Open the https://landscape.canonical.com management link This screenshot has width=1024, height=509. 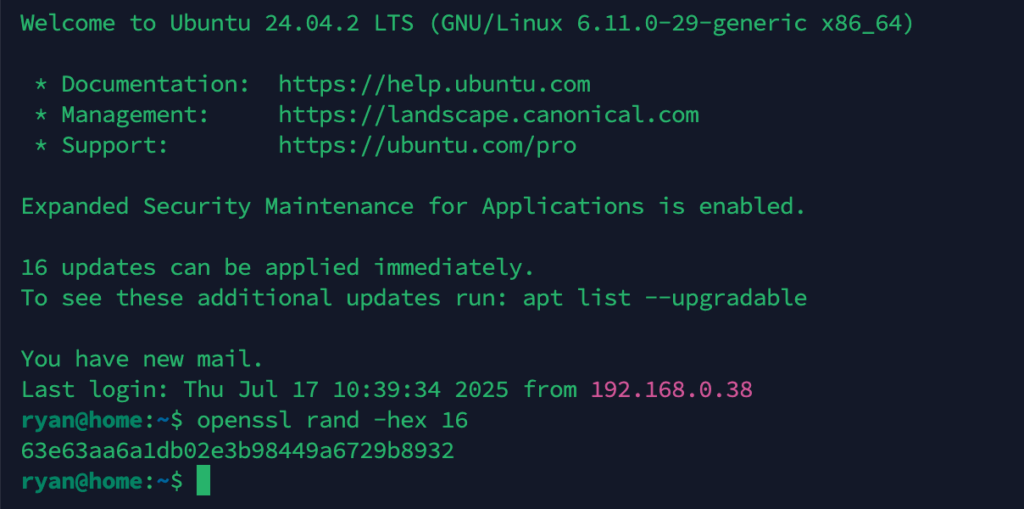coord(488,115)
